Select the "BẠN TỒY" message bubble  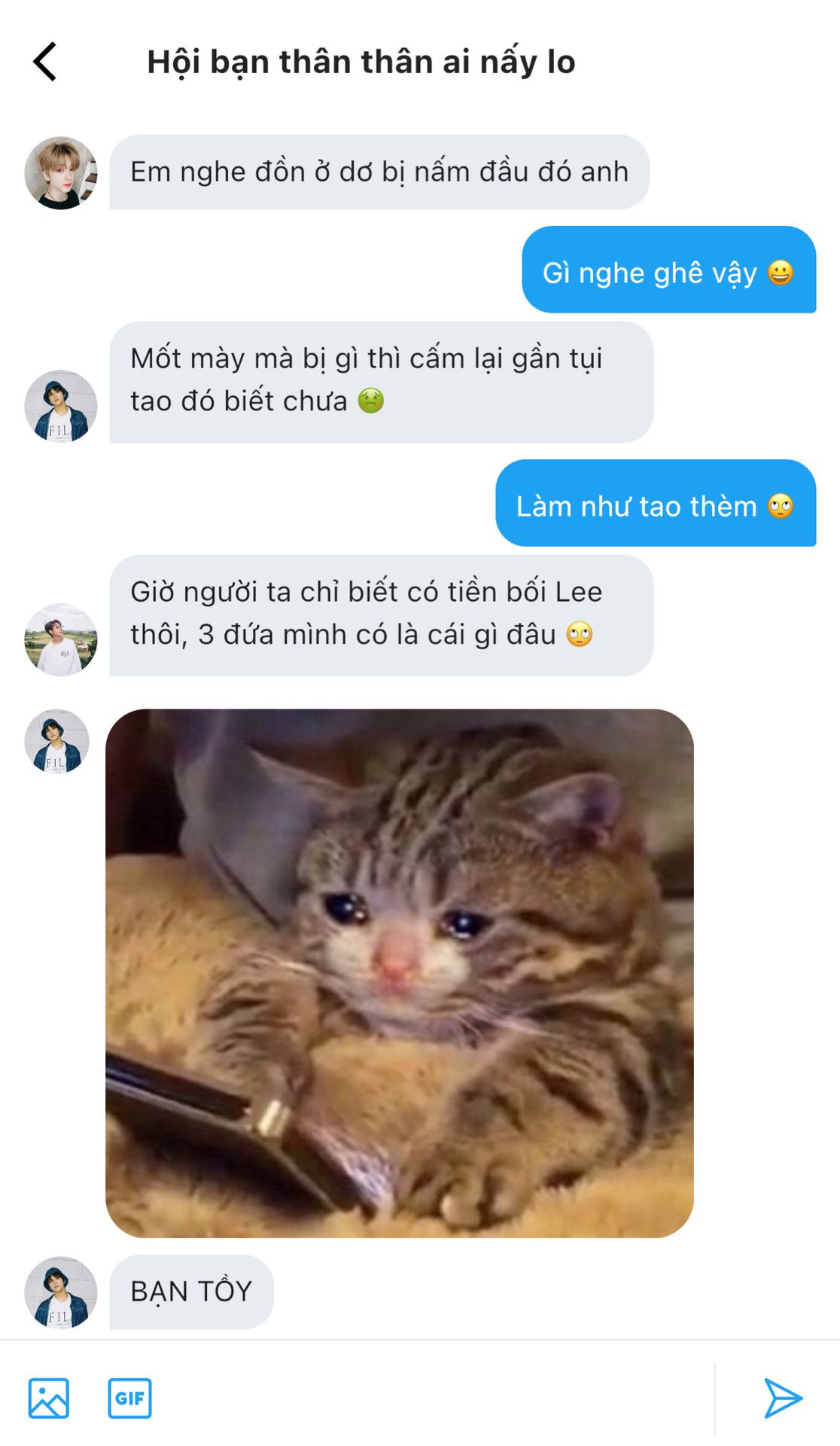tap(191, 1292)
